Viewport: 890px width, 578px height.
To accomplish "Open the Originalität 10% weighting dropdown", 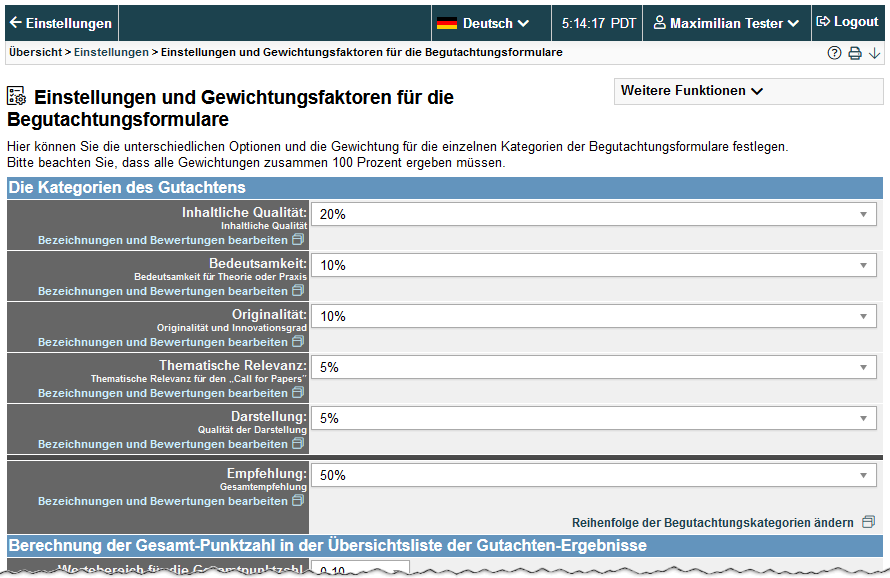I will coord(594,317).
